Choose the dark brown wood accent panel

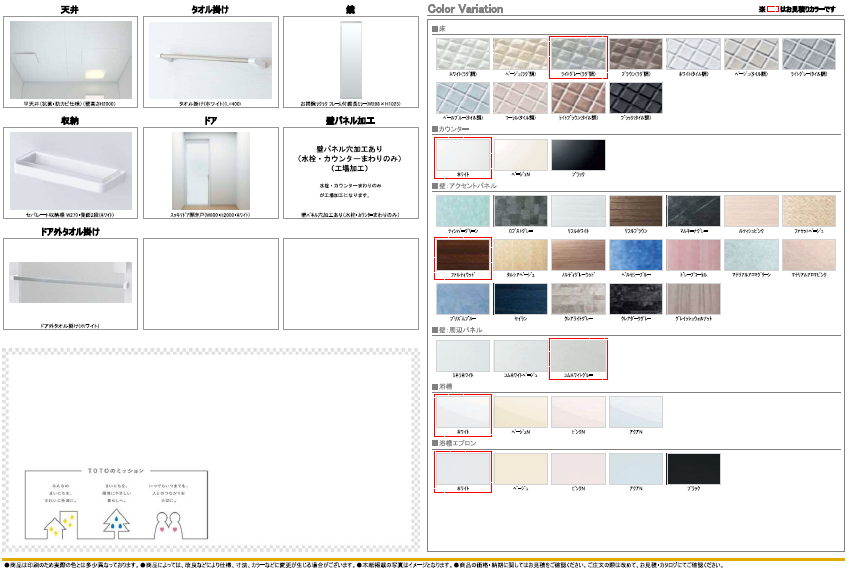pyautogui.click(x=462, y=256)
